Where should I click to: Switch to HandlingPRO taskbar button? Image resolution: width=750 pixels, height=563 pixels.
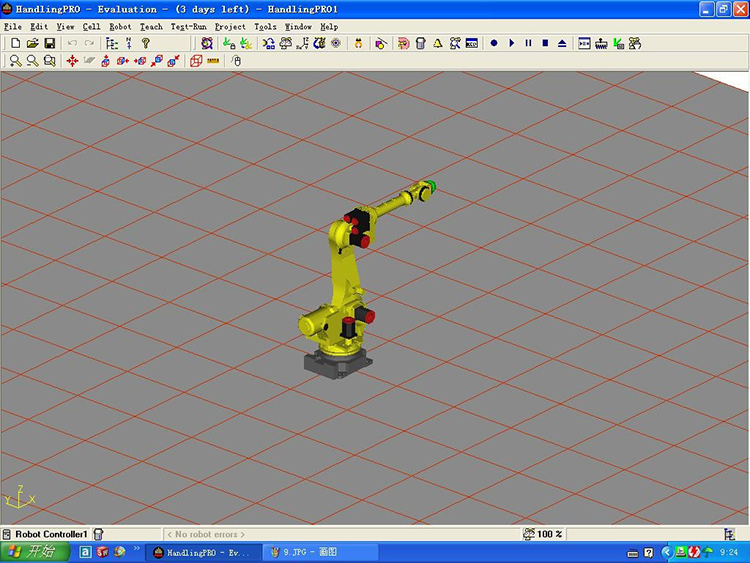click(x=202, y=552)
